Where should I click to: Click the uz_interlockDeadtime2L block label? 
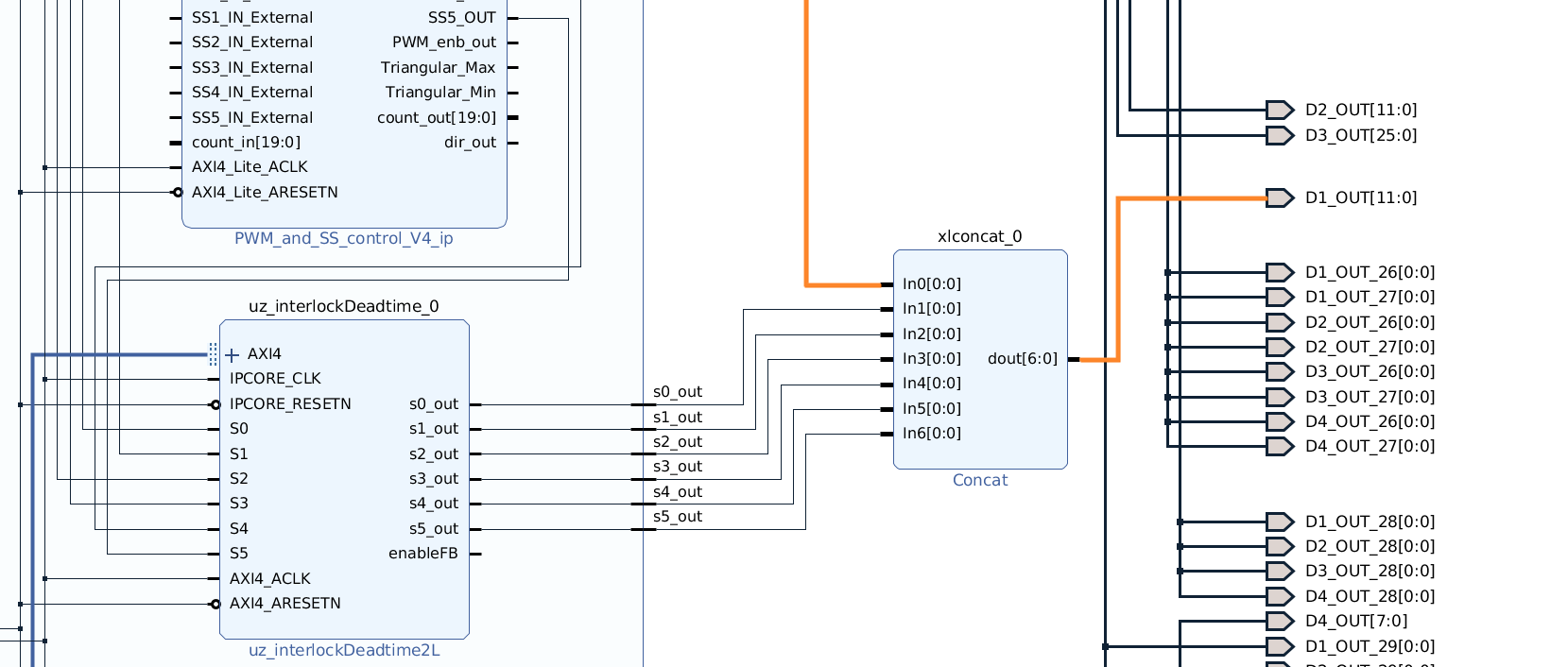(344, 650)
